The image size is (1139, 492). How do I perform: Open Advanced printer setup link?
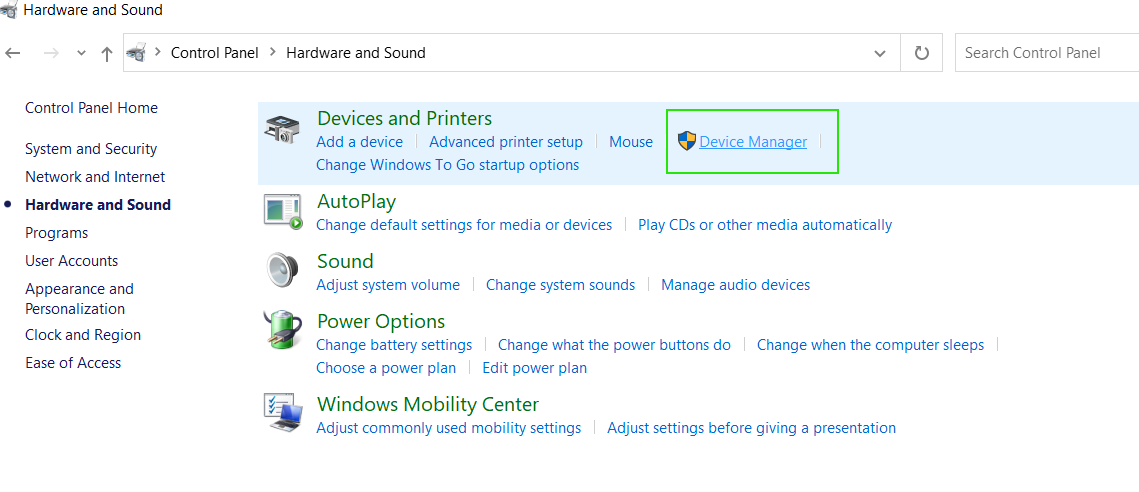click(506, 142)
